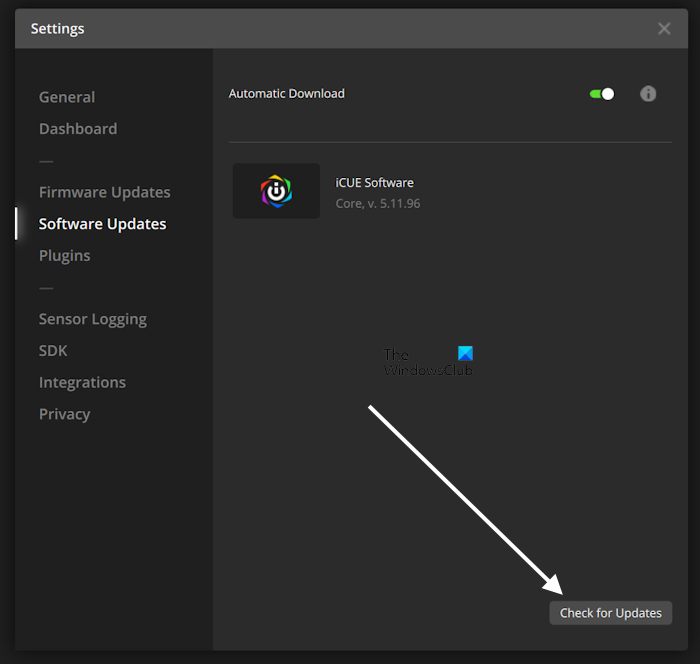
Task: Select Software Updates in the sidebar
Action: pos(102,224)
